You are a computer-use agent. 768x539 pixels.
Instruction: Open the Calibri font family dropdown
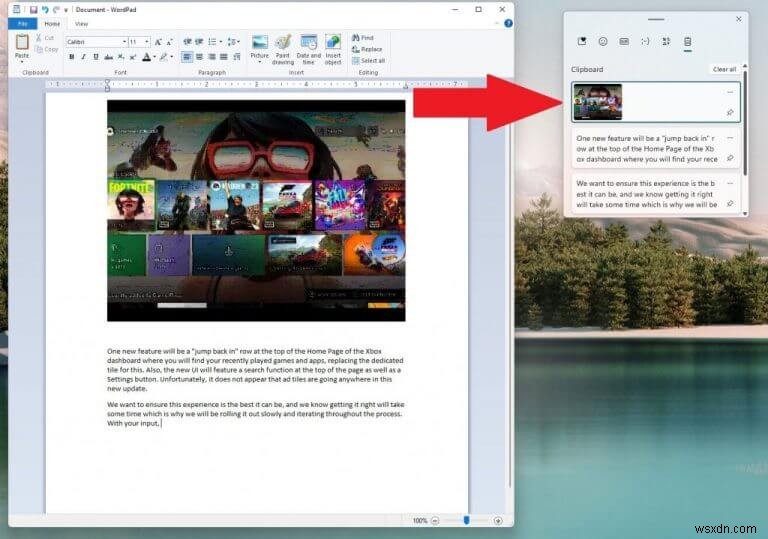click(x=124, y=42)
